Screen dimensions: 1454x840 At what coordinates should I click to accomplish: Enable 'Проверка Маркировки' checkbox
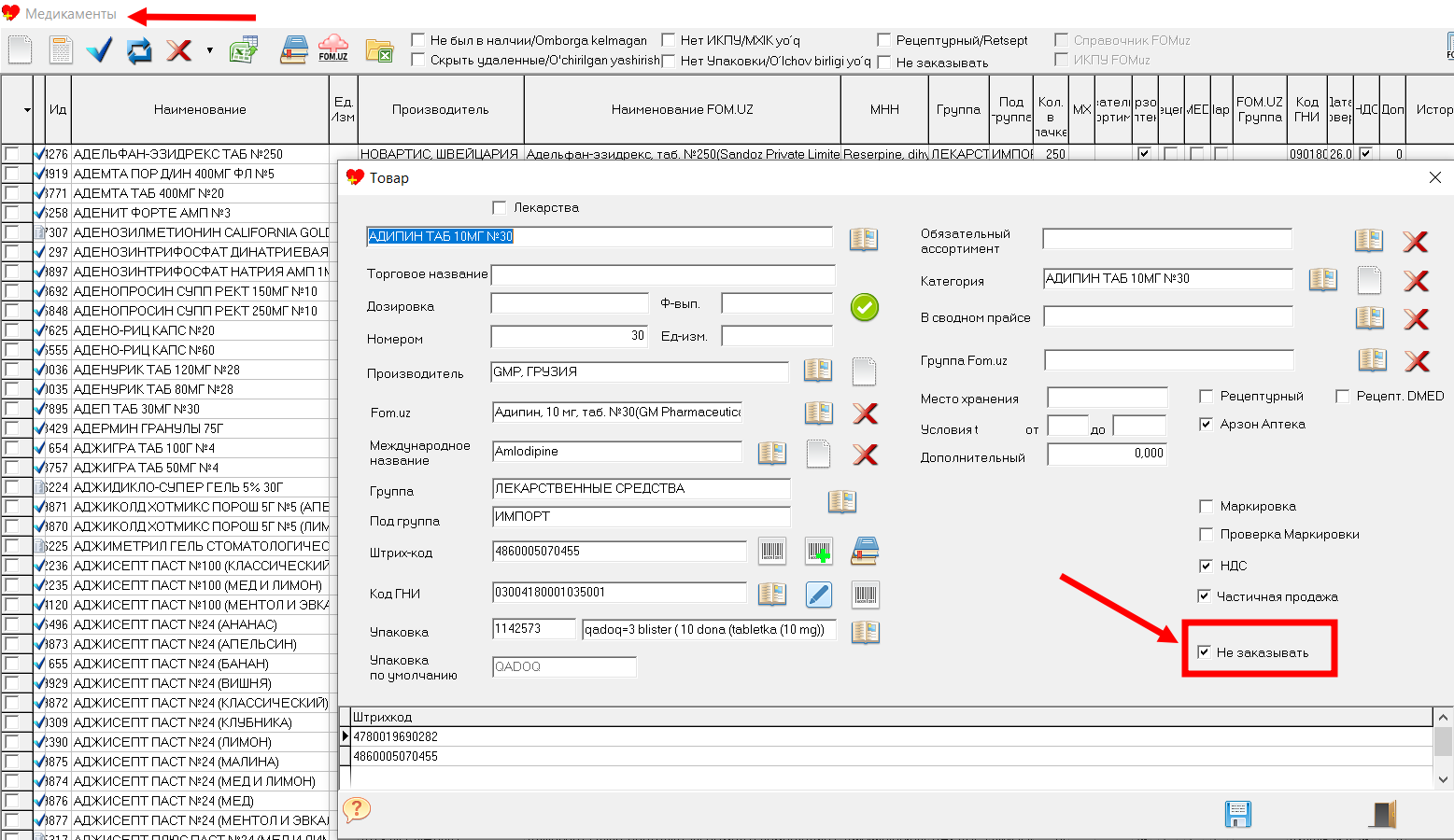(x=1206, y=534)
